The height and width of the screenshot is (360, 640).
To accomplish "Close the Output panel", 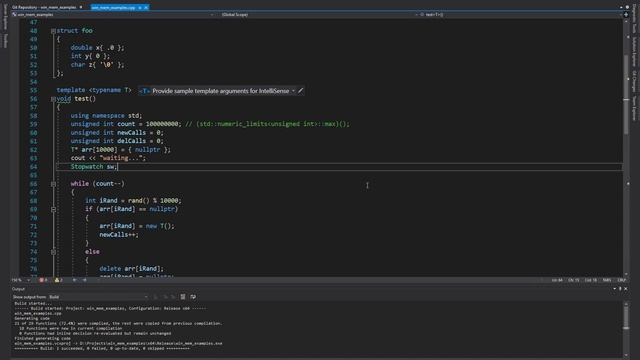I will pos(626,289).
